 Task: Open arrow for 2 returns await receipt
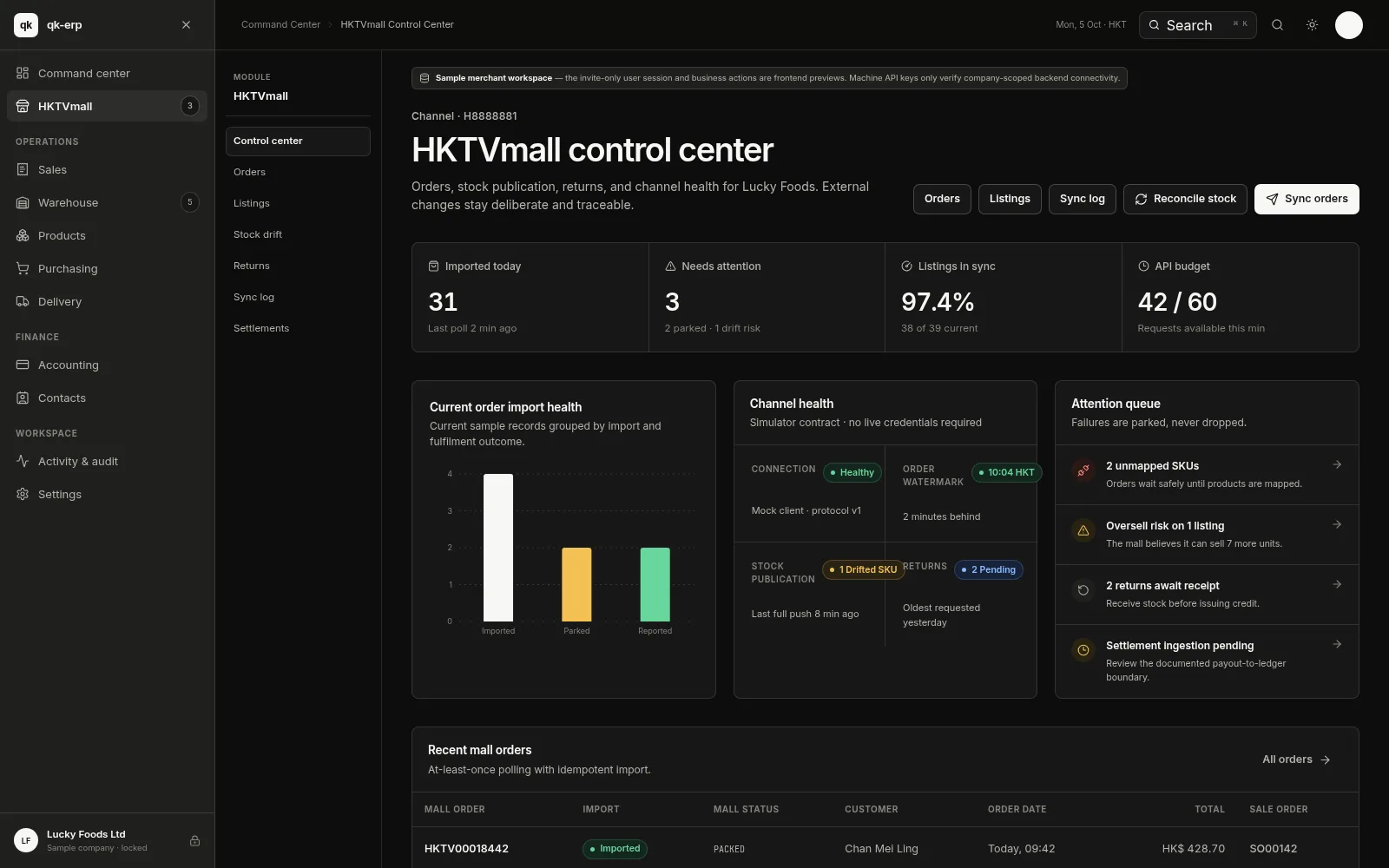1337,584
